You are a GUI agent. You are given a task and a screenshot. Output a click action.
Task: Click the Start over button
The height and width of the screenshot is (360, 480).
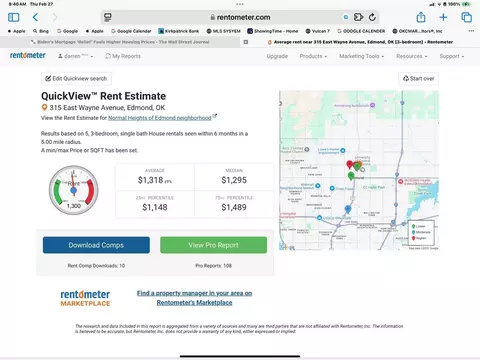coord(419,79)
